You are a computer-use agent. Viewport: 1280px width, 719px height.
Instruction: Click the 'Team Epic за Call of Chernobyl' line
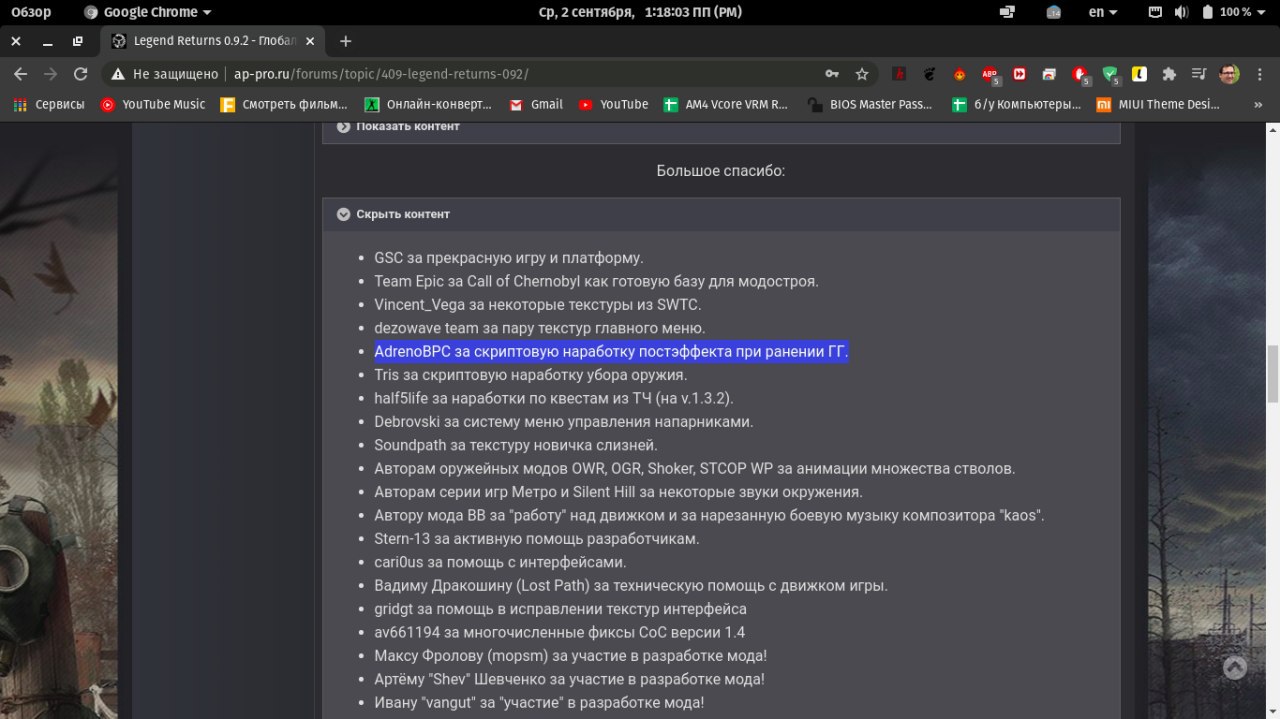(x=596, y=281)
